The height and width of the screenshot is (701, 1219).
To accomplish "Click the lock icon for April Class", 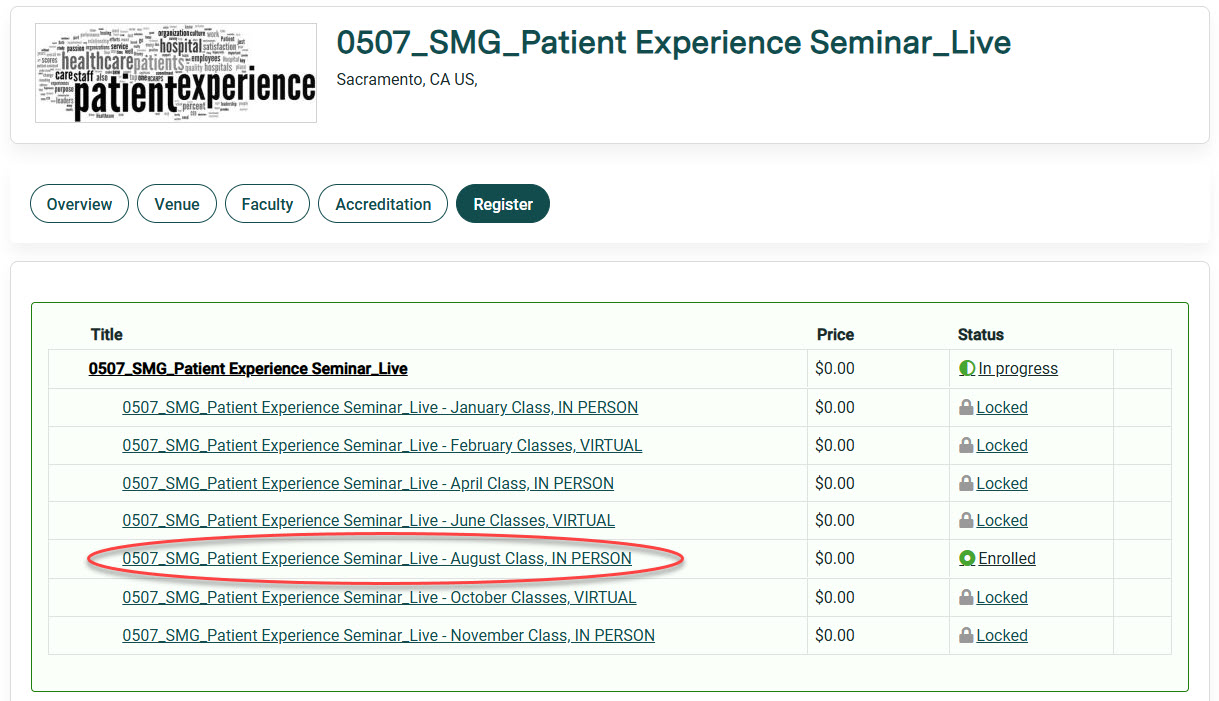I will click(966, 484).
